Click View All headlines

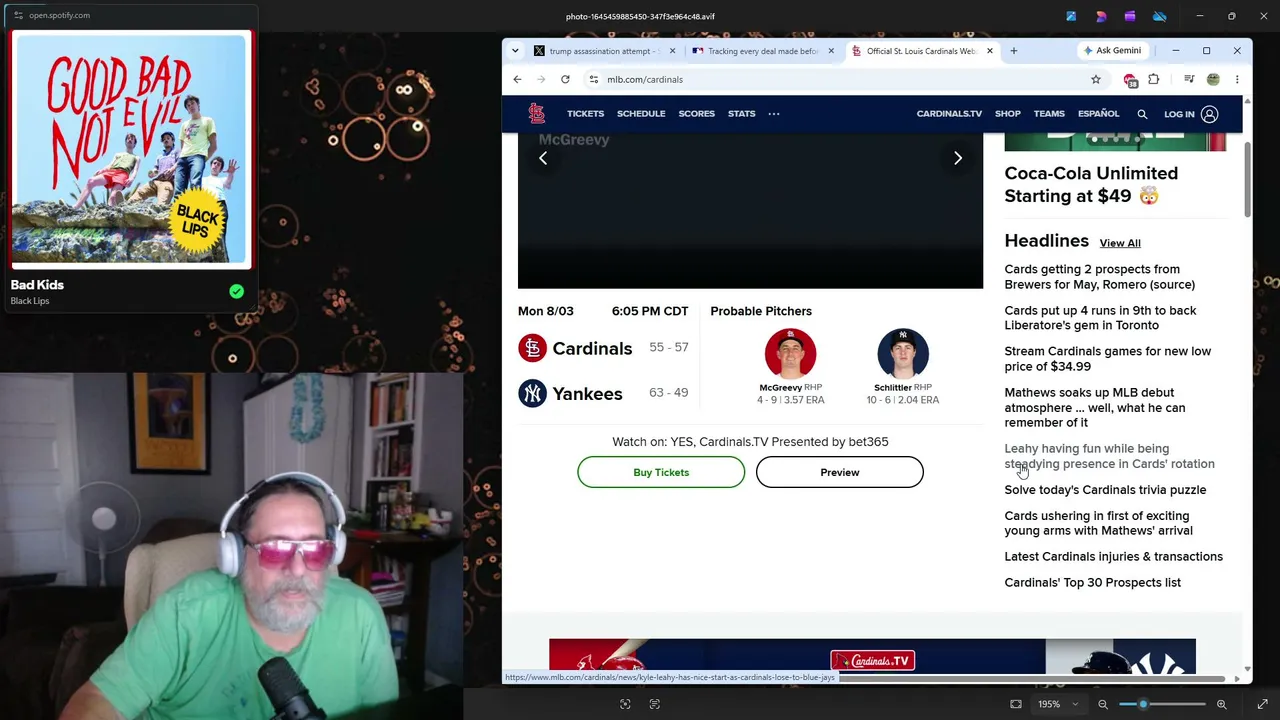pos(1120,243)
